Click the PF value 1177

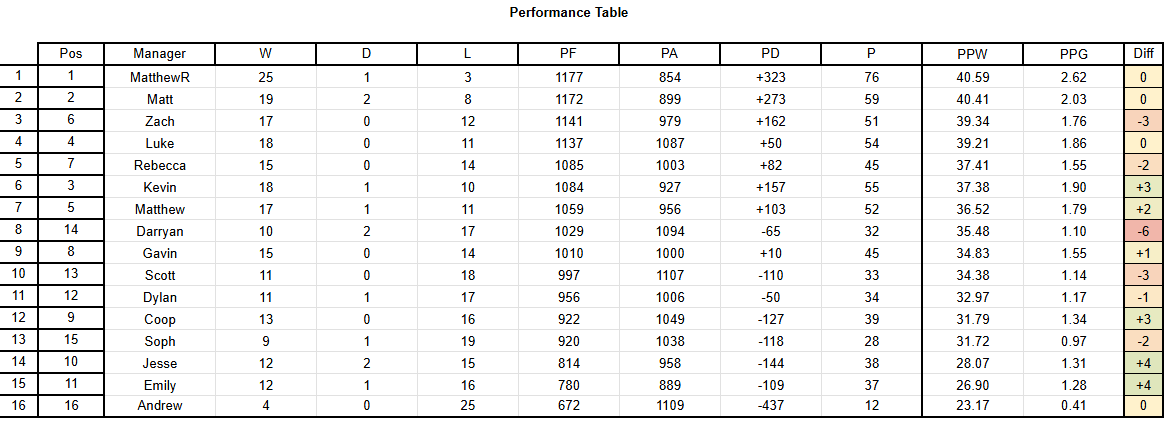coord(568,77)
